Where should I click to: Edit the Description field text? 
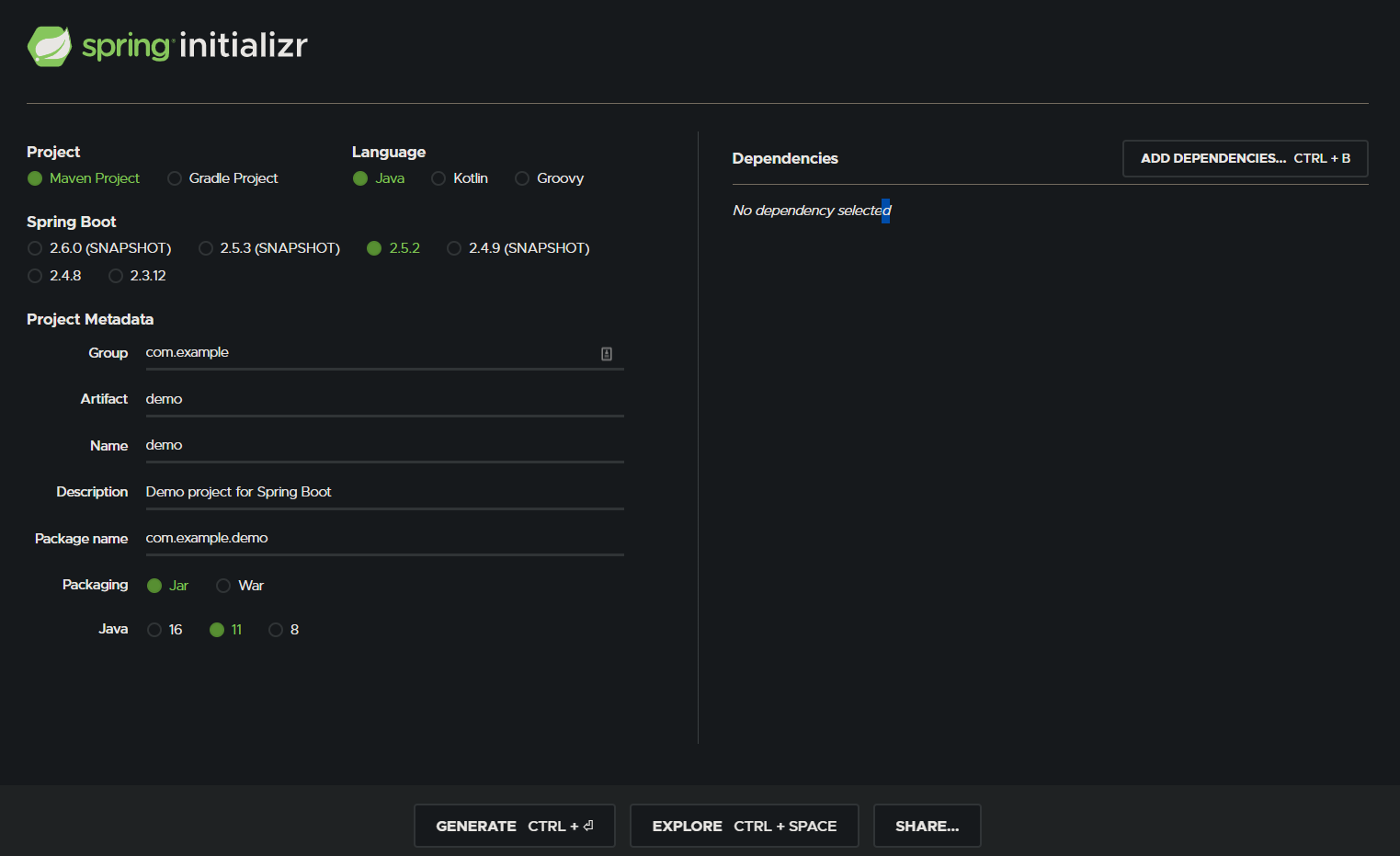[384, 492]
